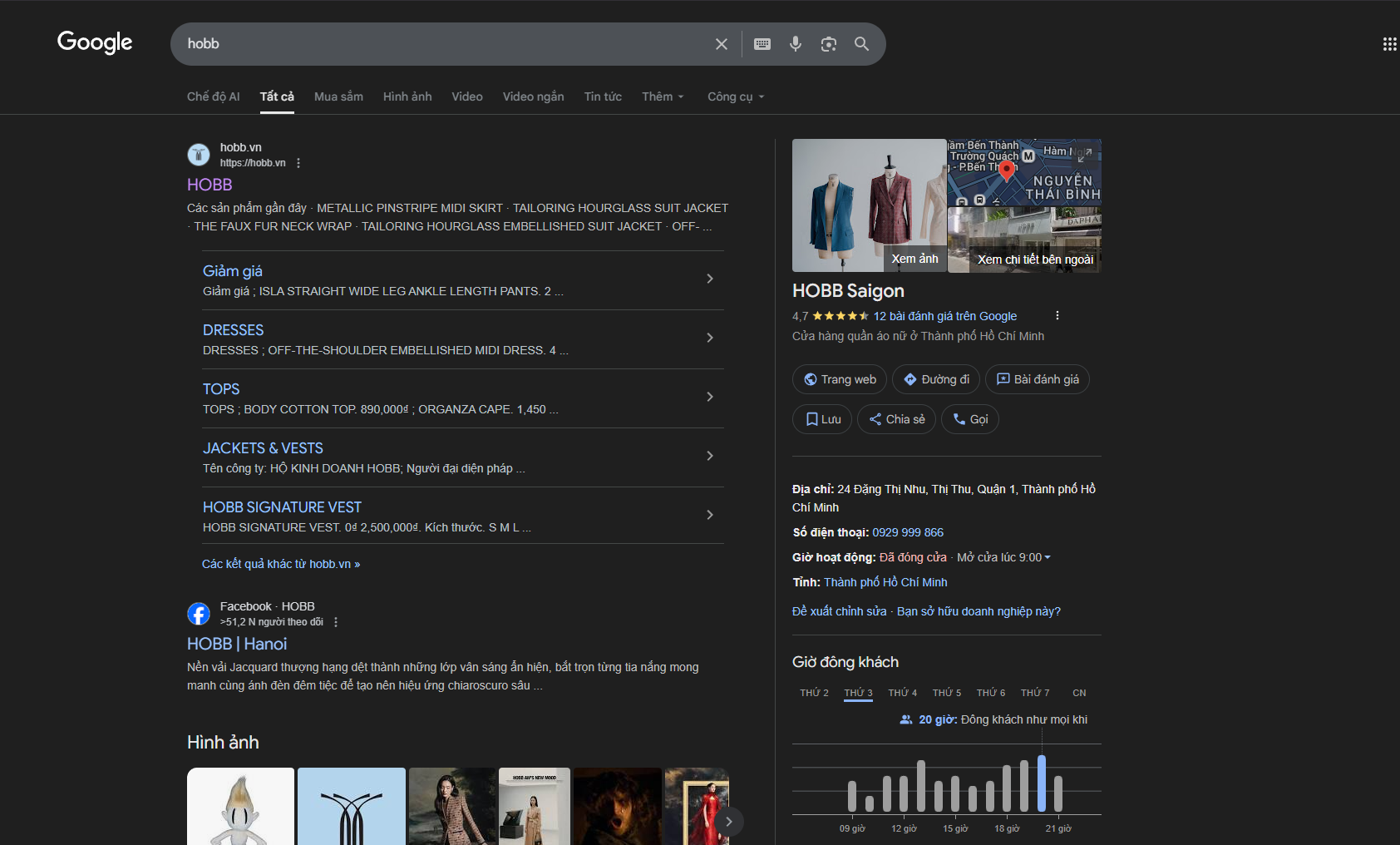Open the DRESSES sitelink

[233, 330]
